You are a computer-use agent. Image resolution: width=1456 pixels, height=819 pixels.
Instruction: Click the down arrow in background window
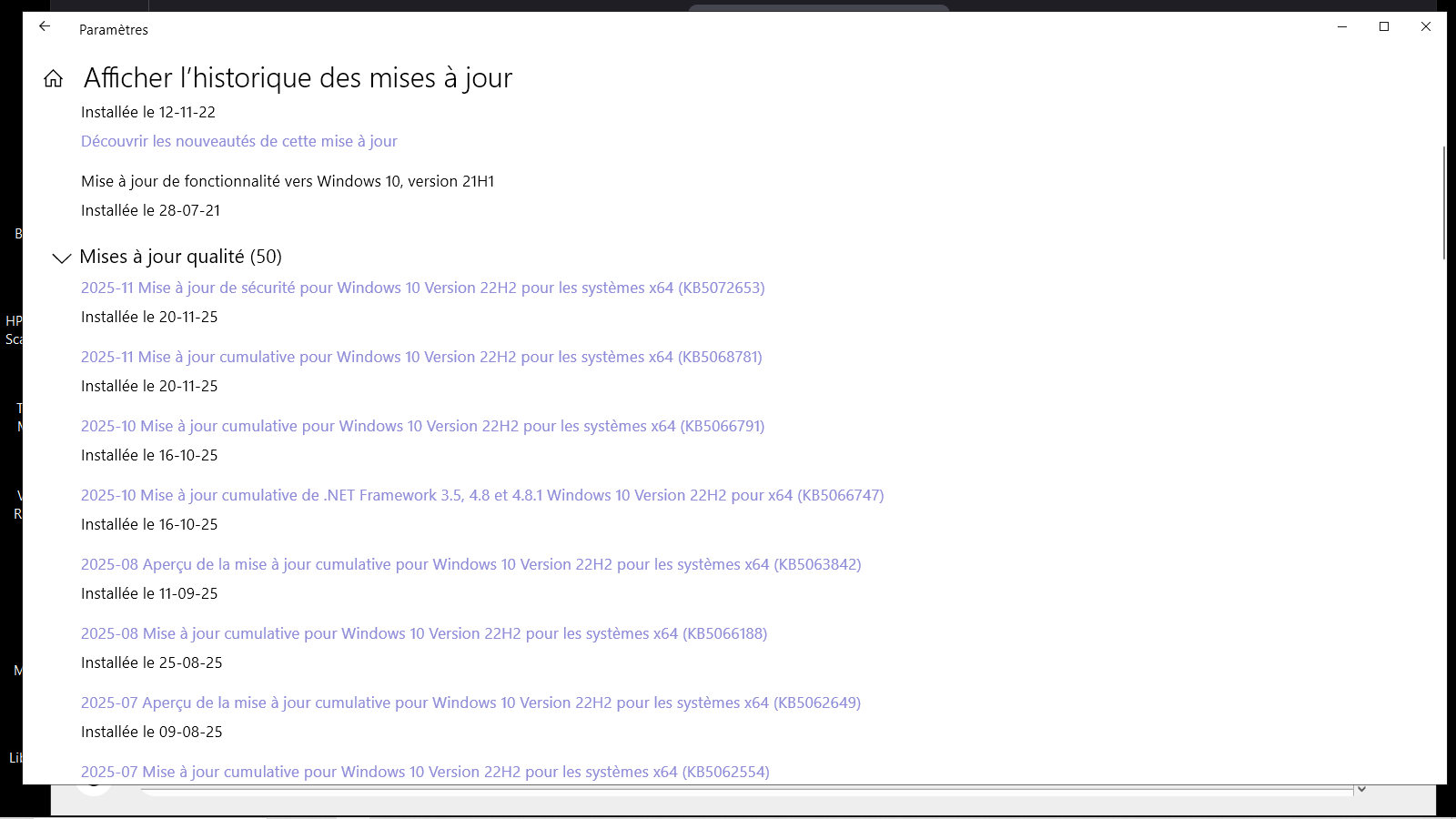pos(1361,789)
